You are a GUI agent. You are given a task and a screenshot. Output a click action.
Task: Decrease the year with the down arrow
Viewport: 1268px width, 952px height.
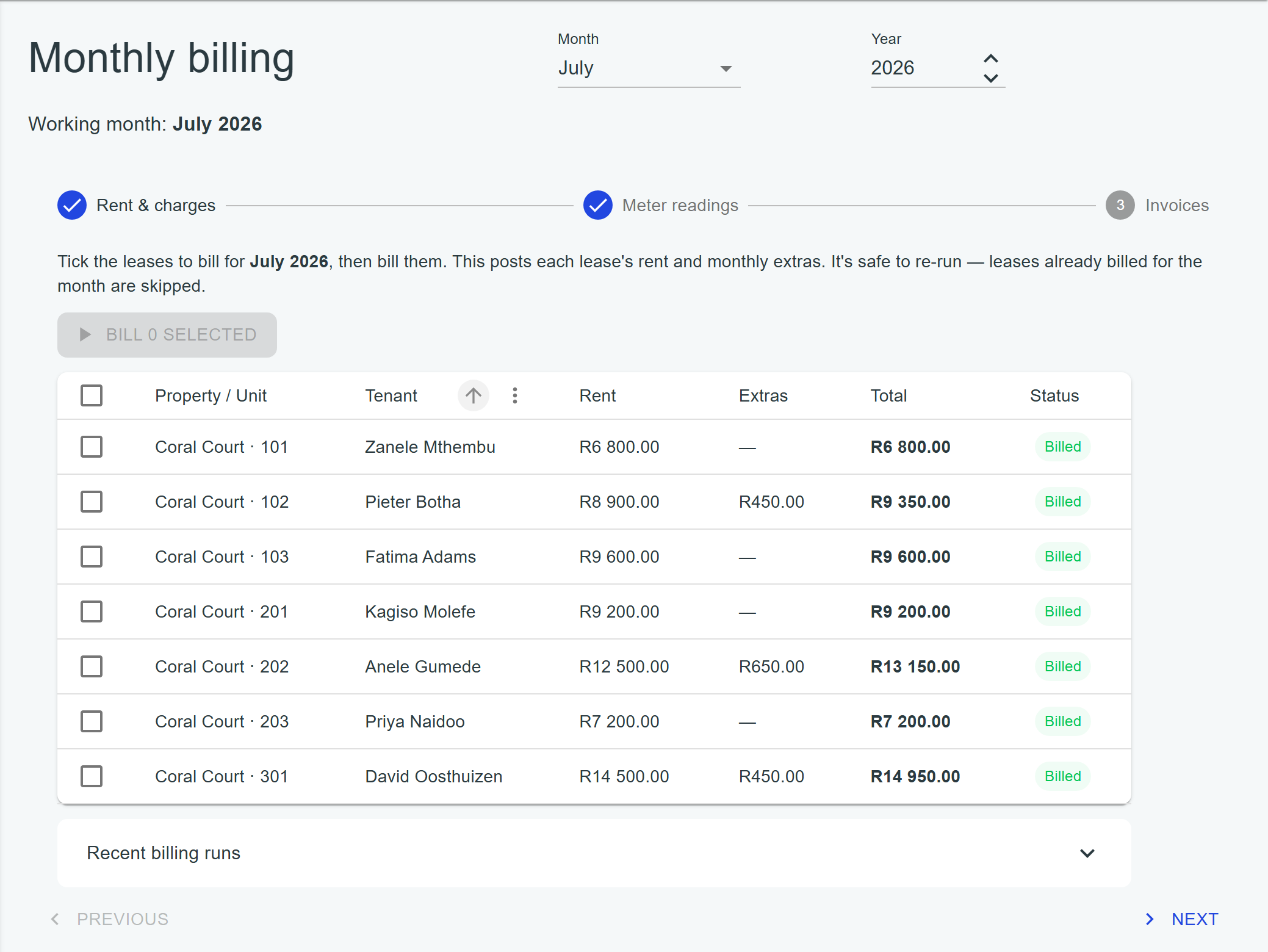[x=990, y=78]
